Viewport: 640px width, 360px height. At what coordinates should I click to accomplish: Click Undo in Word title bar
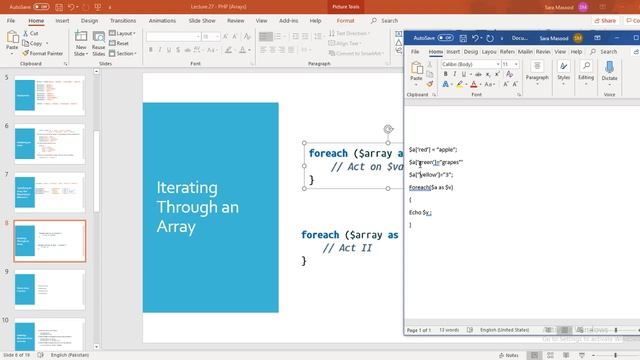pyautogui.click(x=475, y=38)
